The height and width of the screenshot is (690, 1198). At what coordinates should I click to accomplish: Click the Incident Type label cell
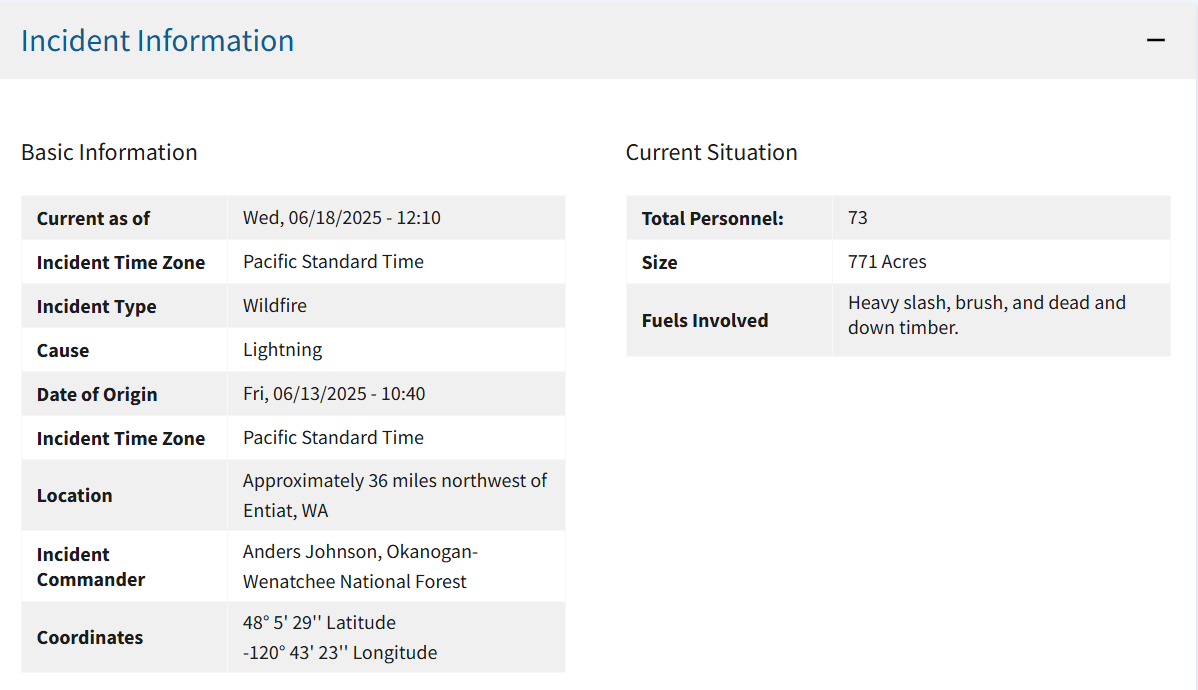pos(96,306)
